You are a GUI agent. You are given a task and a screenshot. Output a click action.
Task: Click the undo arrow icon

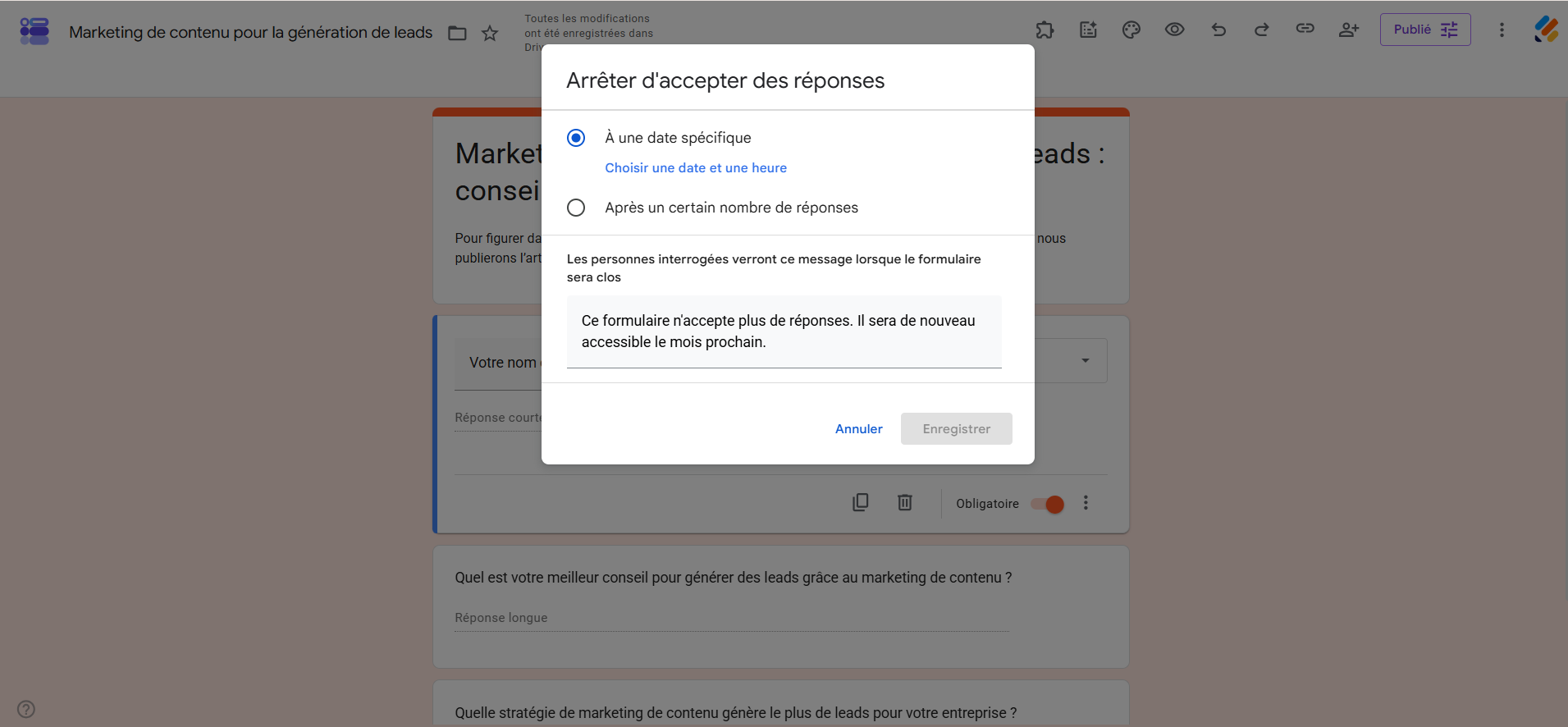coord(1218,30)
